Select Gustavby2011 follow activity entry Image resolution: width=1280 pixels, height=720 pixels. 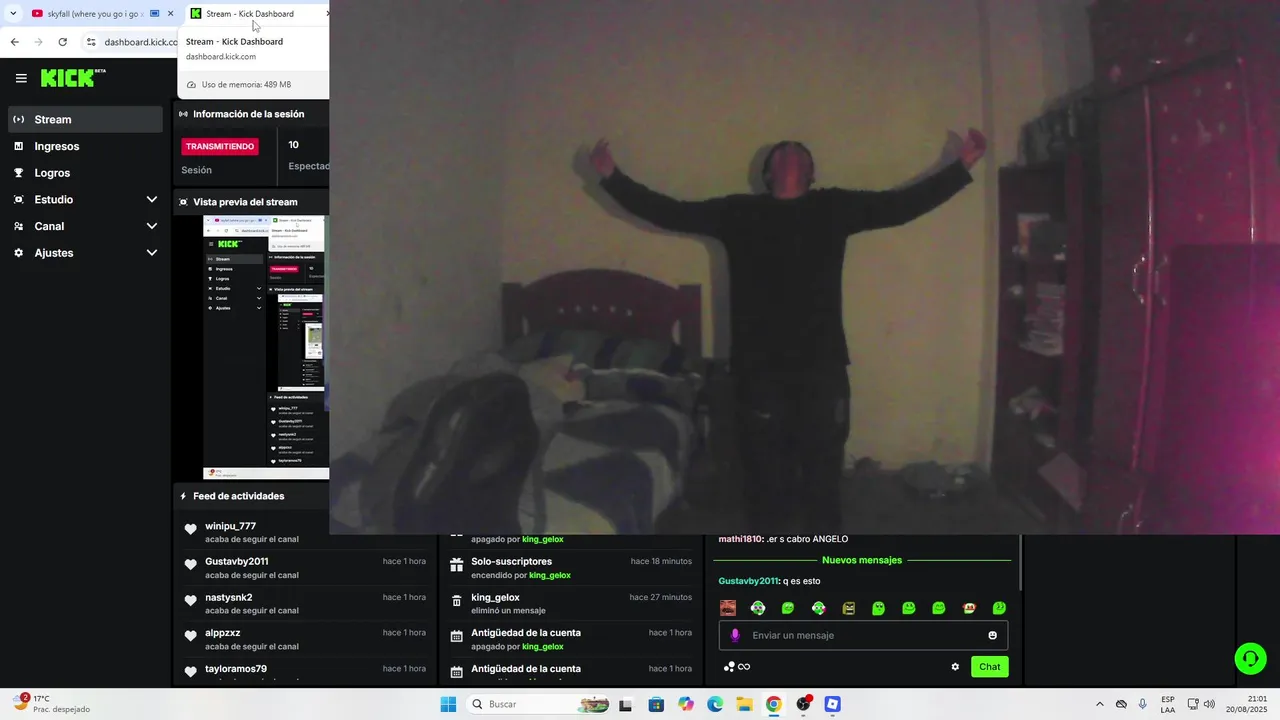[305, 568]
